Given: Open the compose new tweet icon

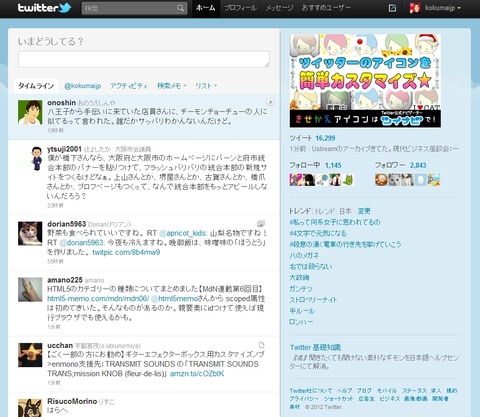Looking at the screenshot, I should click(x=392, y=8).
